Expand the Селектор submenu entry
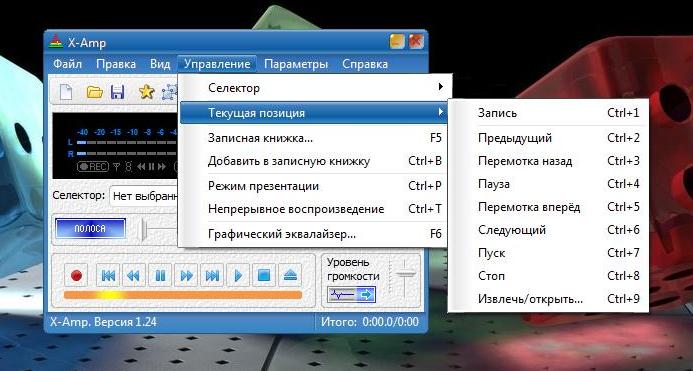Image resolution: width=693 pixels, height=371 pixels. [x=314, y=88]
